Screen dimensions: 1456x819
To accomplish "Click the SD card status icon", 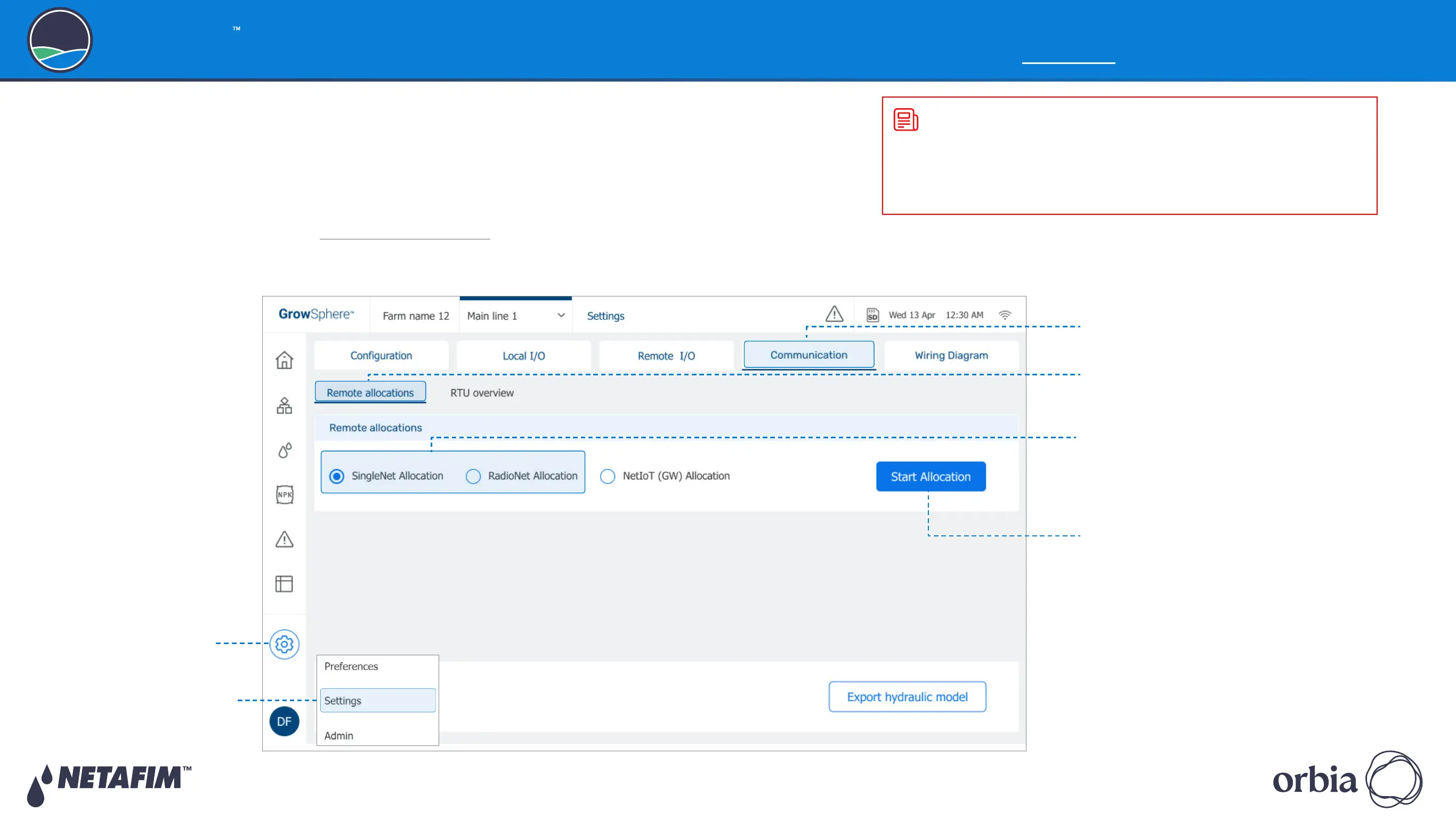I will (x=873, y=315).
